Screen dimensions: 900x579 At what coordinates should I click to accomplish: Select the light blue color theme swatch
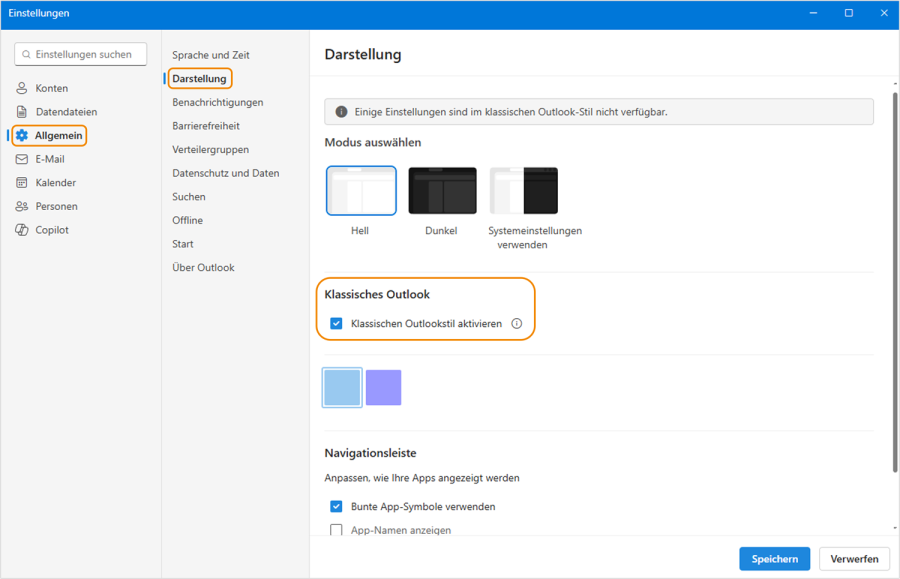tap(342, 387)
